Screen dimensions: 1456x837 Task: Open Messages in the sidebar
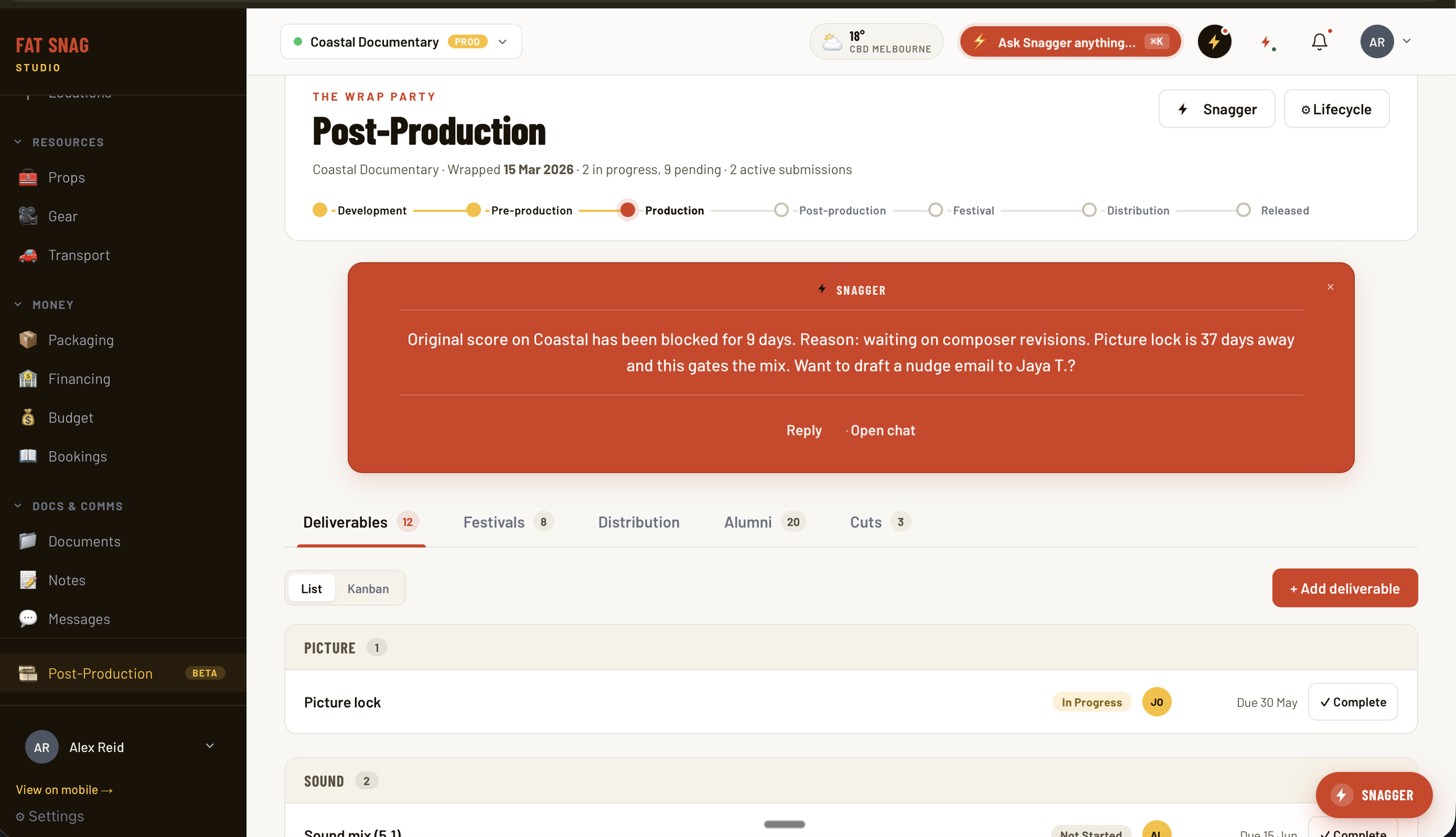(79, 619)
